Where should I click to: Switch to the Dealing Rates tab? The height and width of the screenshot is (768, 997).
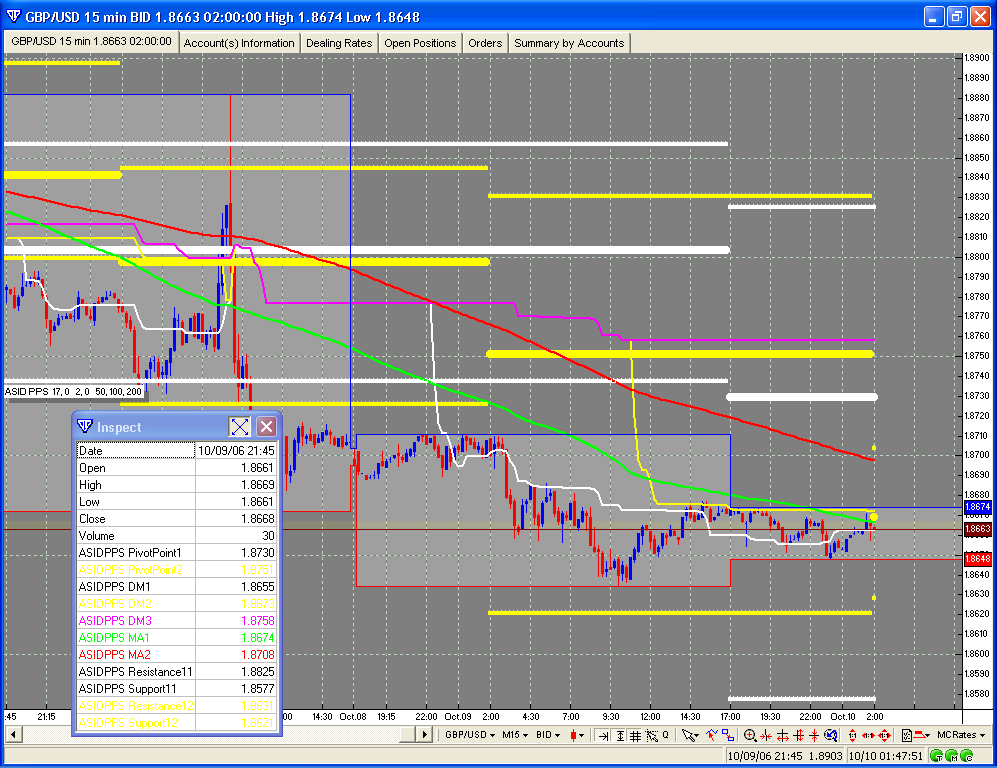click(x=339, y=43)
